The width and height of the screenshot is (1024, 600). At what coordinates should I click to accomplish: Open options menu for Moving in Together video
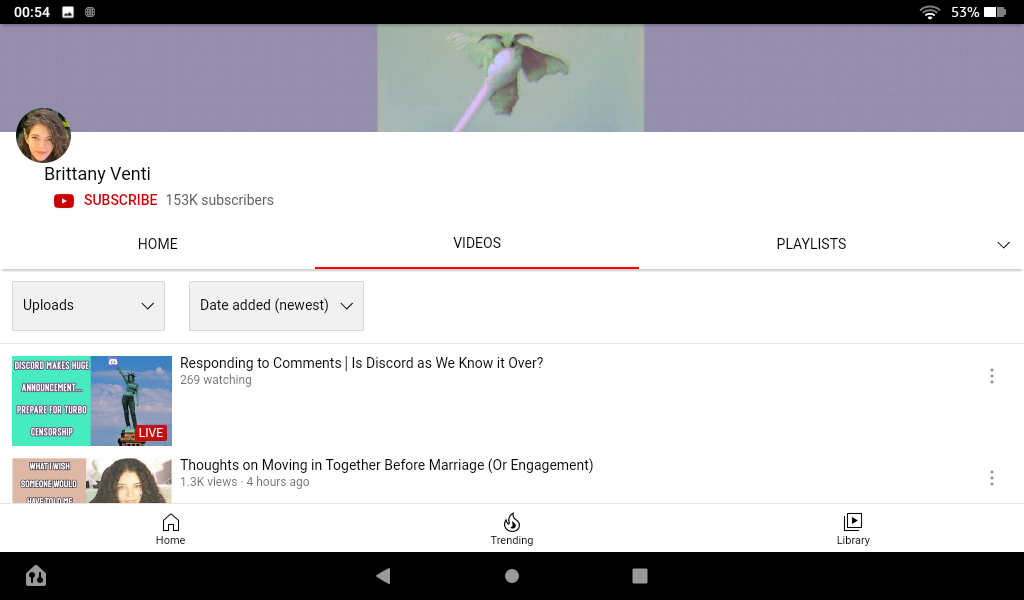tap(991, 478)
